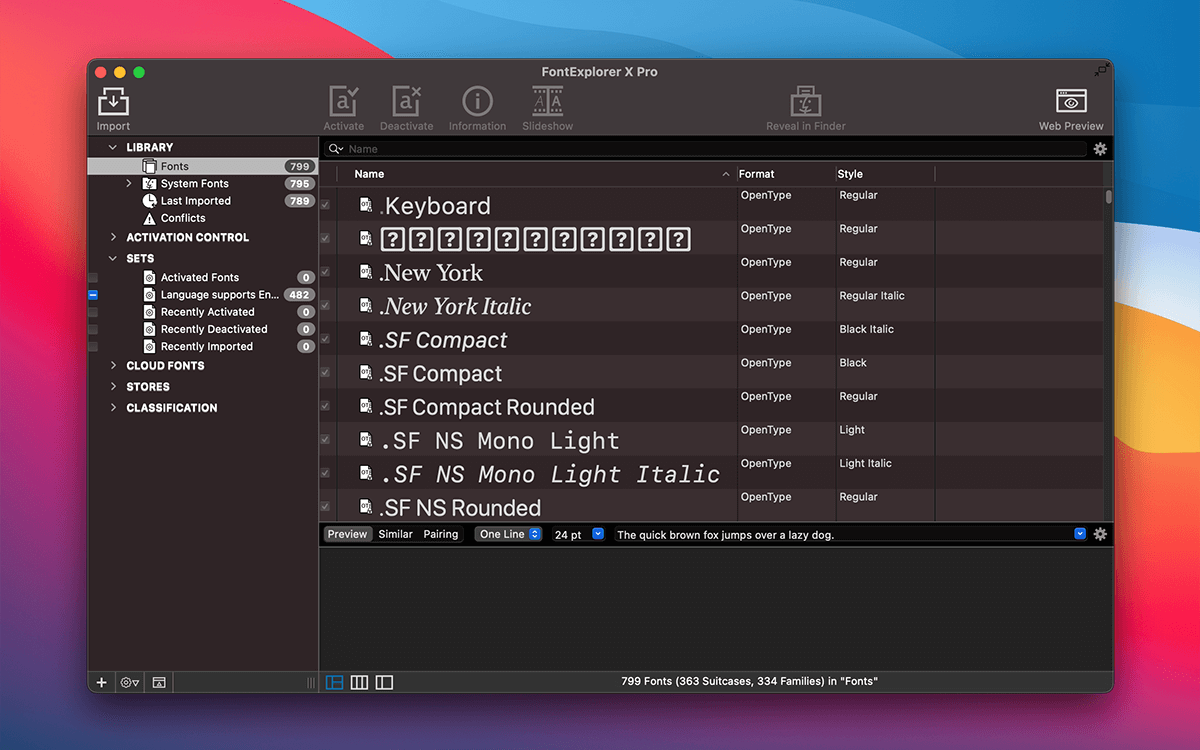Image resolution: width=1200 pixels, height=750 pixels.
Task: Select the Similar tab
Action: coord(395,534)
